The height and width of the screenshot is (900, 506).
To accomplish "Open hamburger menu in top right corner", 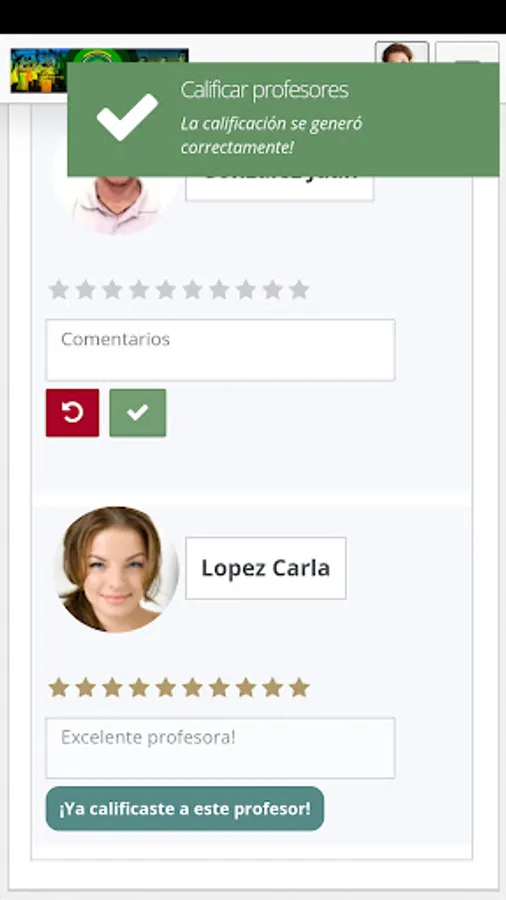I will point(467,52).
